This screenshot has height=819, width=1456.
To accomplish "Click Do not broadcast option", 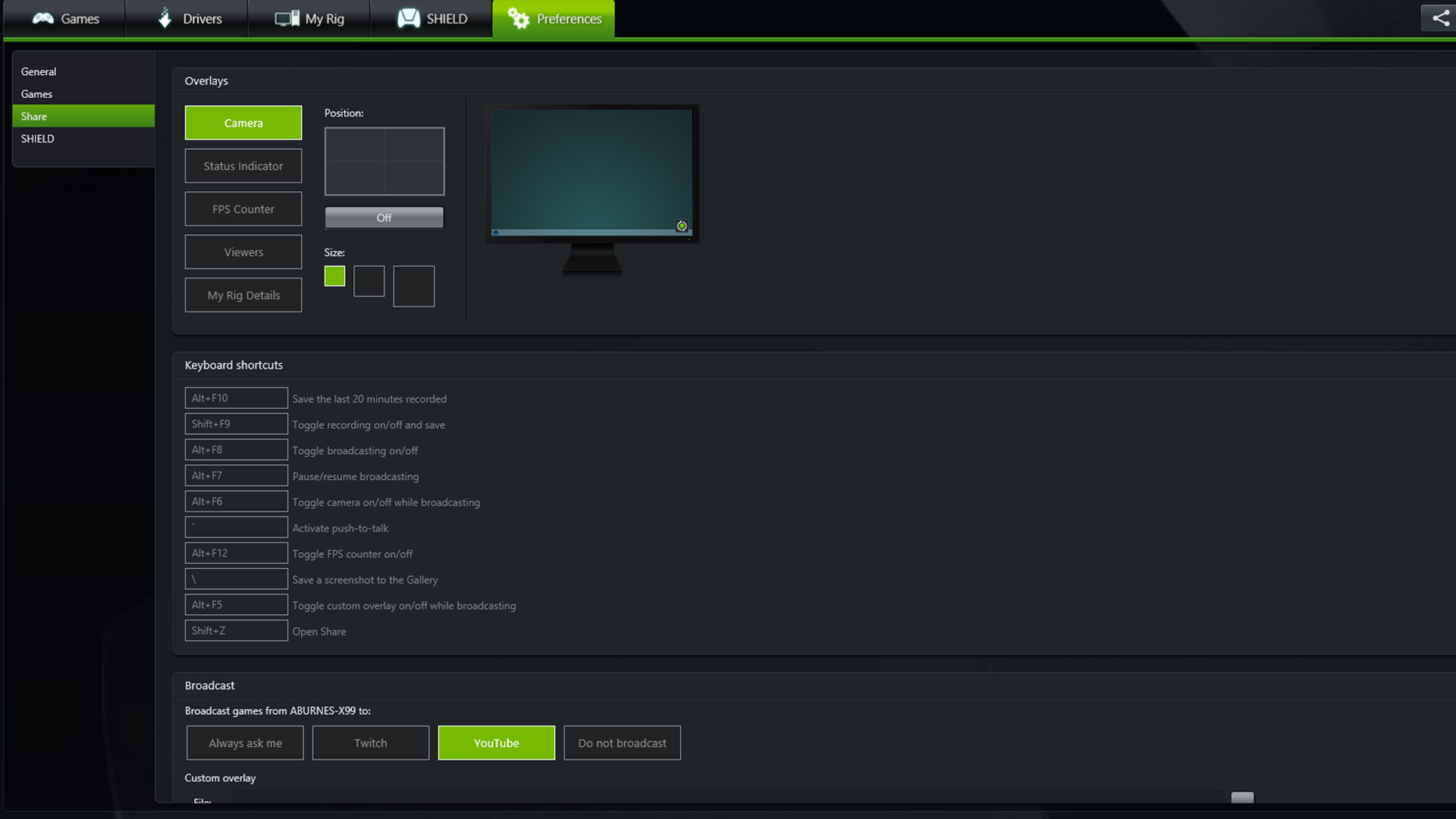I will pos(621,742).
